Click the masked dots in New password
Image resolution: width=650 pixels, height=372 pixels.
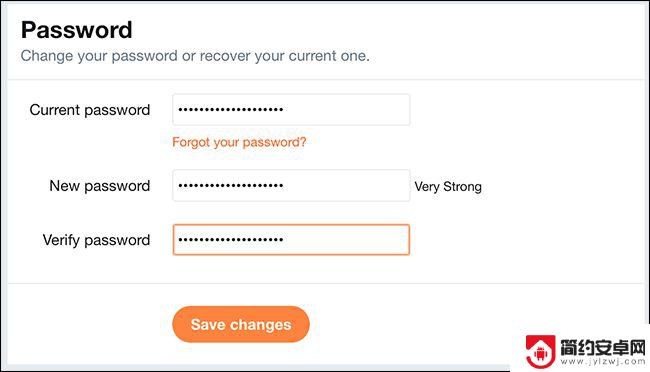pyautogui.click(x=231, y=185)
